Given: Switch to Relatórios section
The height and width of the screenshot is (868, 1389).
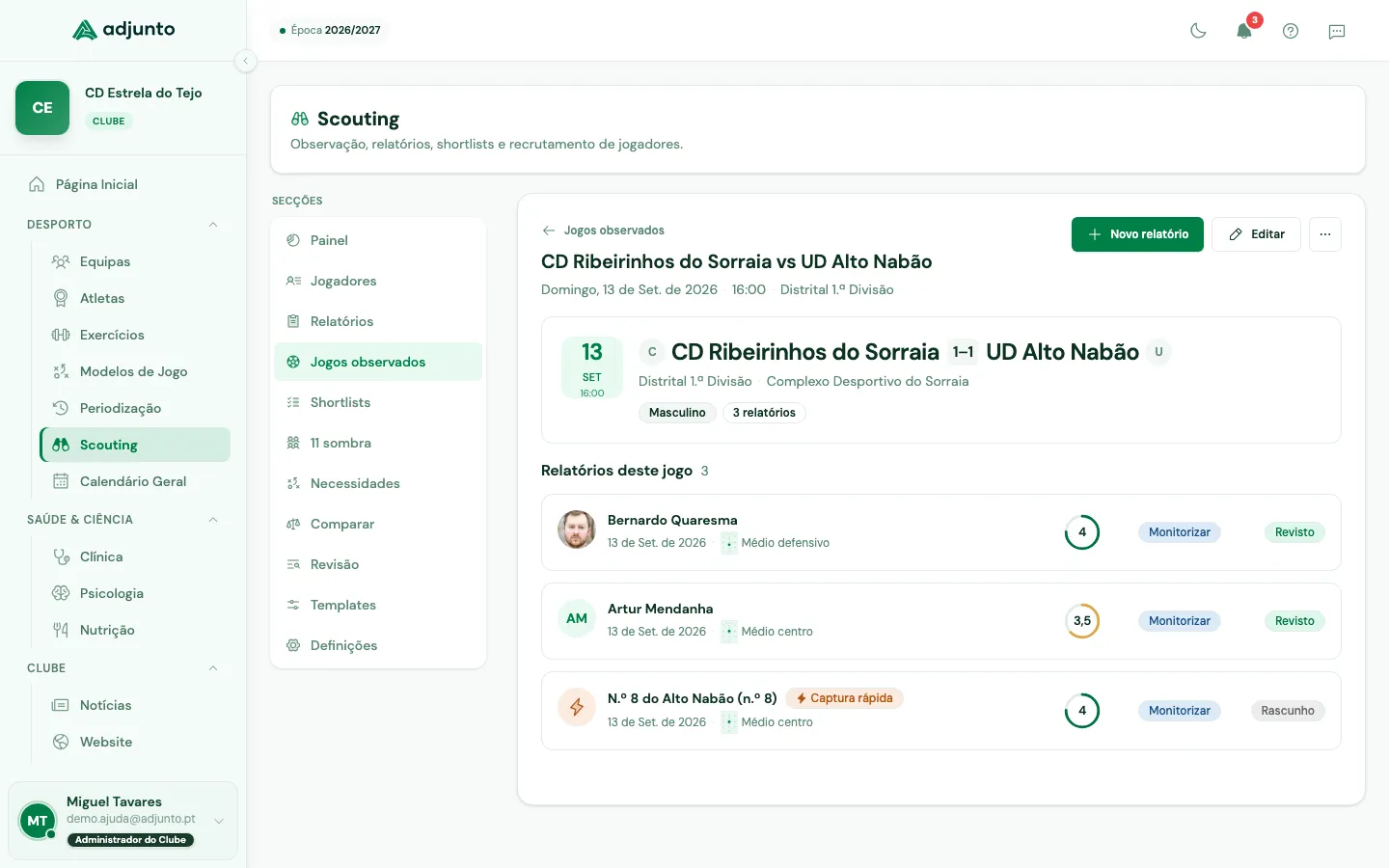Looking at the screenshot, I should click(378, 321).
